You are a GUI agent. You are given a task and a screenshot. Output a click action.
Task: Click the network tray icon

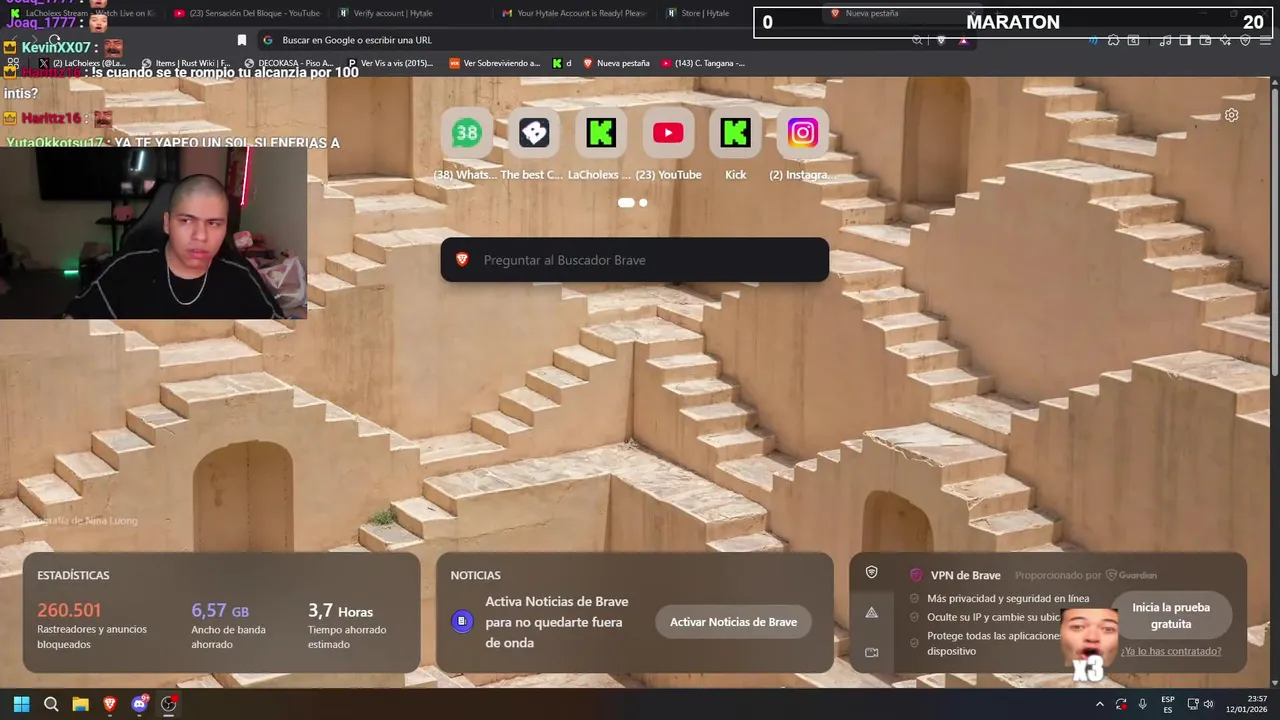(x=1194, y=704)
